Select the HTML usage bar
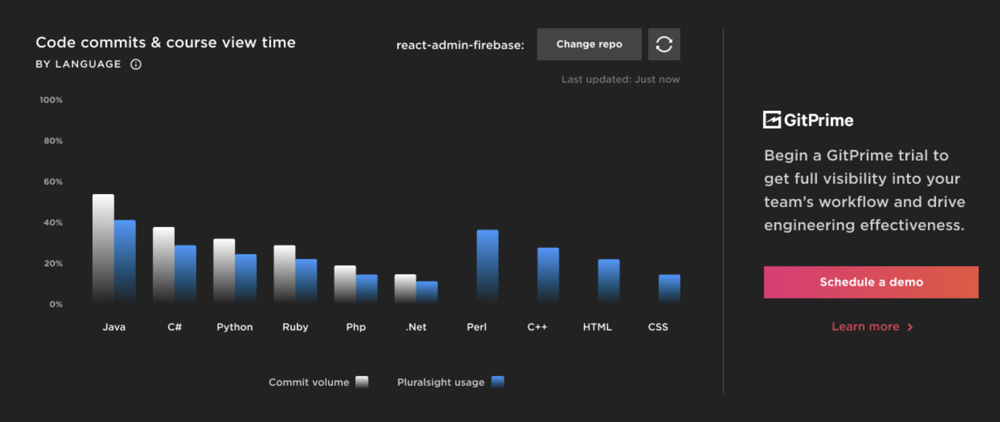The width and height of the screenshot is (1000, 422). [x=609, y=281]
